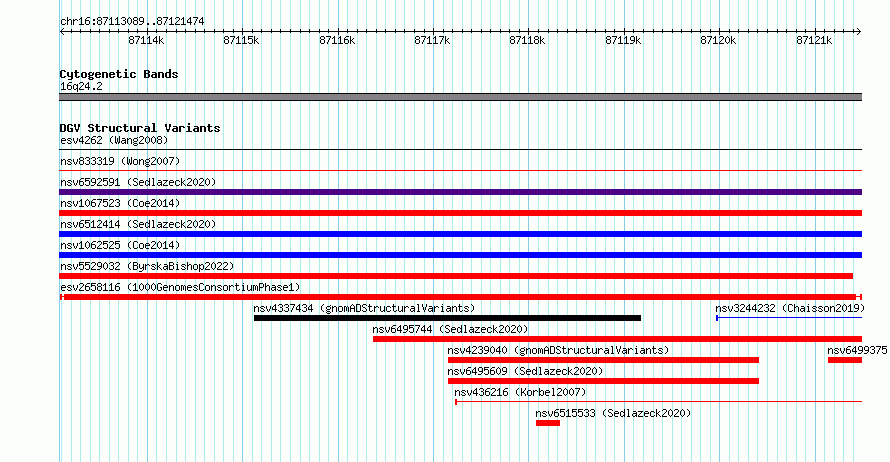
Task: Click the thin red nsv833319 variant line
Action: (x=460, y=171)
